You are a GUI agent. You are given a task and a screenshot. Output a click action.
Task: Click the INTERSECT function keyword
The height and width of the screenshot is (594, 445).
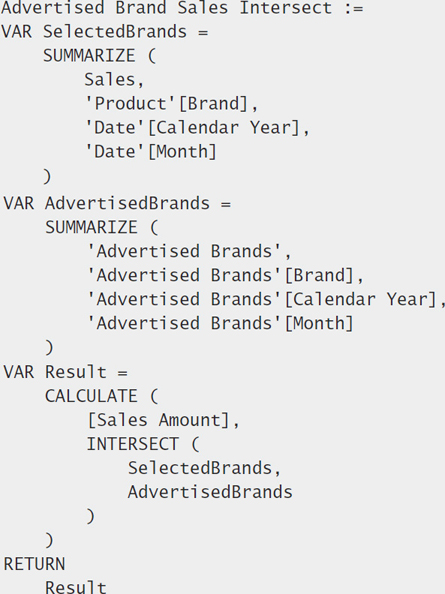click(133, 444)
